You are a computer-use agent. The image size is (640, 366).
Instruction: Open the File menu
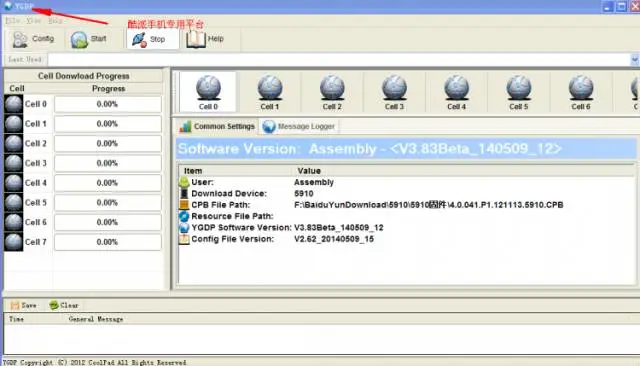pyautogui.click(x=13, y=20)
